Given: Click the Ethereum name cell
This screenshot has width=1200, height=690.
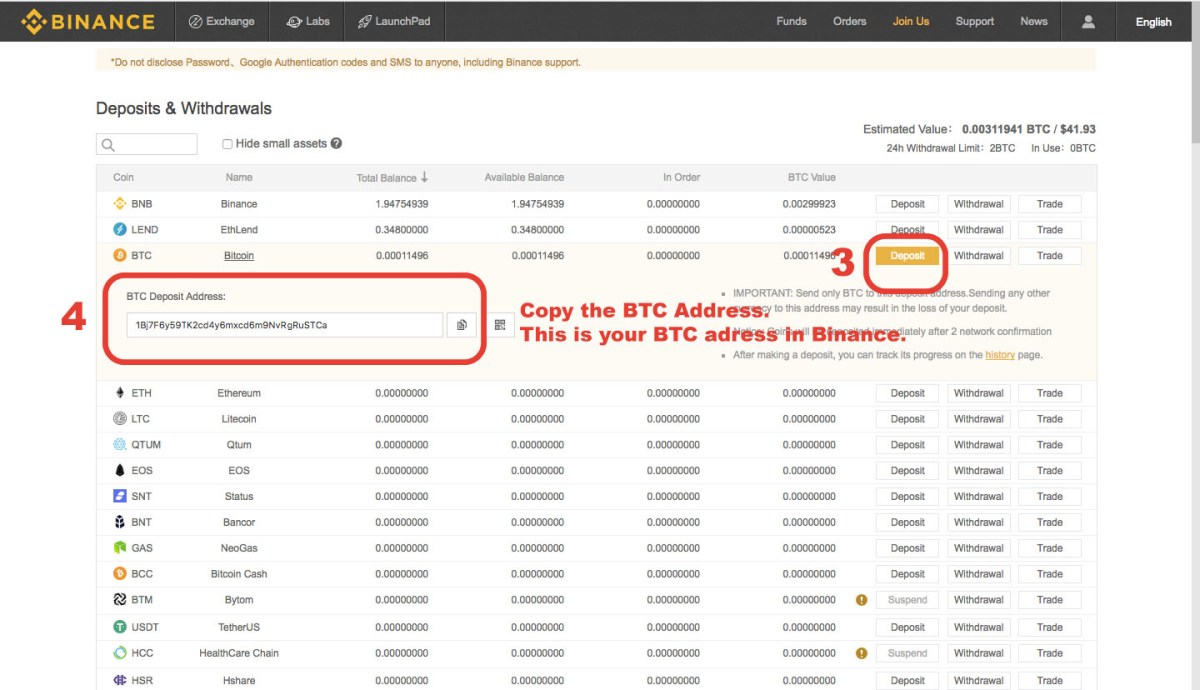Looking at the screenshot, I should click(x=239, y=393).
